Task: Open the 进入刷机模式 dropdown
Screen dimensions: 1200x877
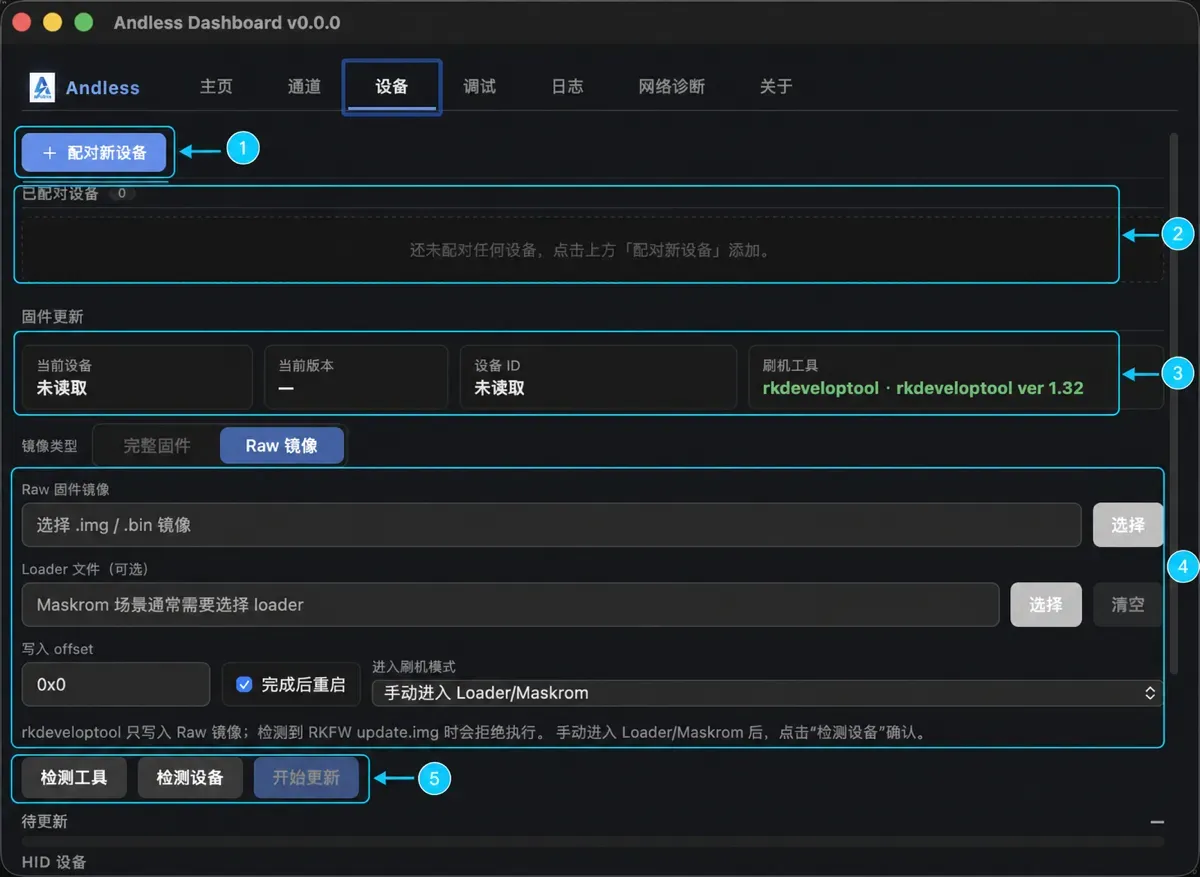Action: pyautogui.click(x=766, y=693)
